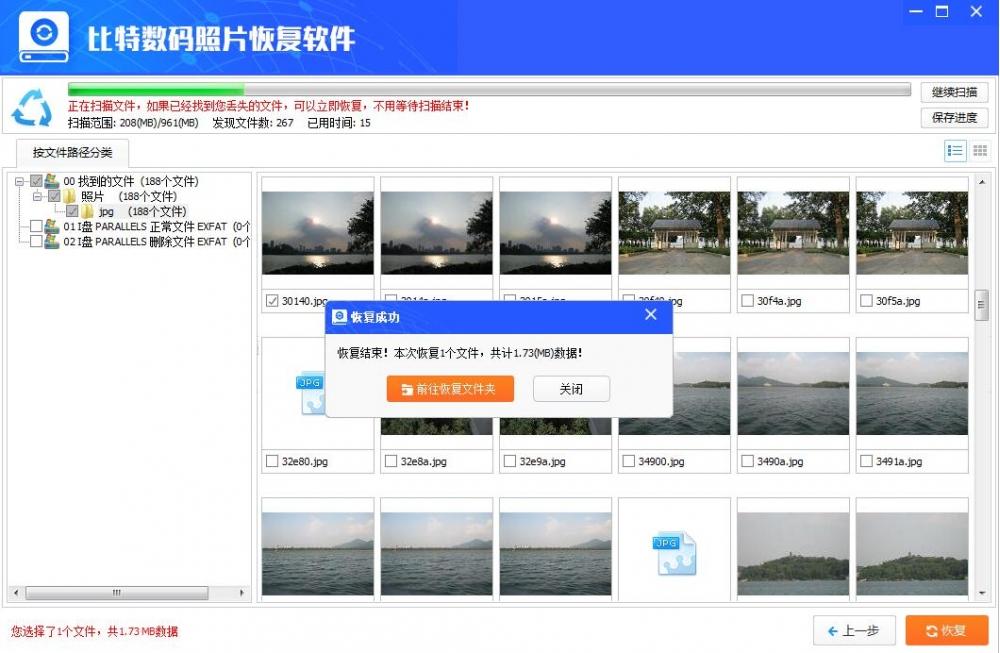Click the recovery icon in the 恢复成功 dialog titlebar
1000x653 pixels.
coord(340,314)
